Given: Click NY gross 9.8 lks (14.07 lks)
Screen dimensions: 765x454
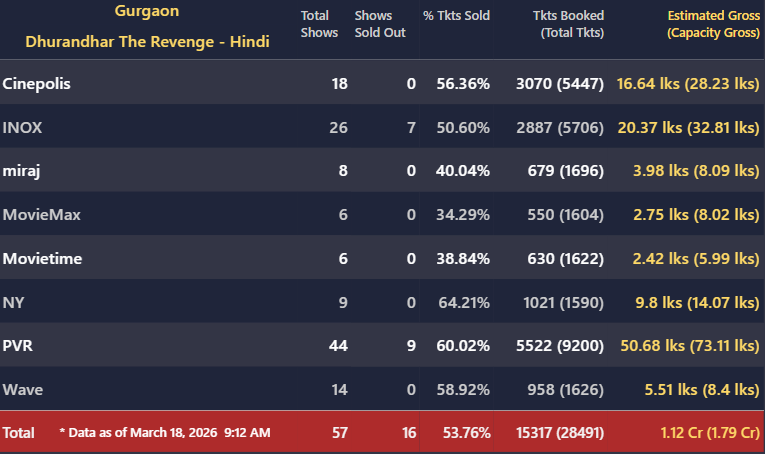Looking at the screenshot, I should pyautogui.click(x=697, y=303).
